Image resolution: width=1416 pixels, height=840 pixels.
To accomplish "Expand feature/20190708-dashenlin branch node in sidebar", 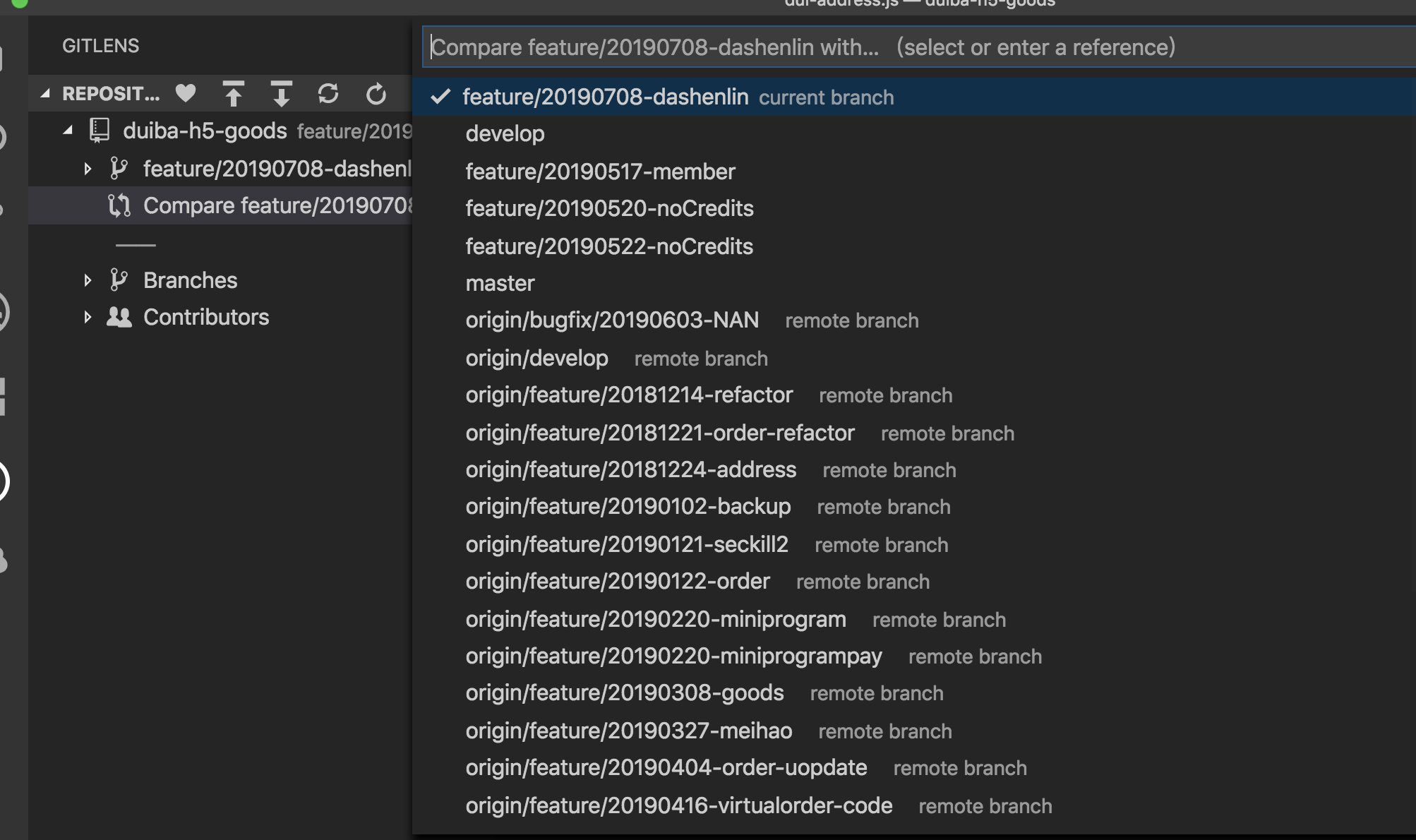I will (x=88, y=169).
